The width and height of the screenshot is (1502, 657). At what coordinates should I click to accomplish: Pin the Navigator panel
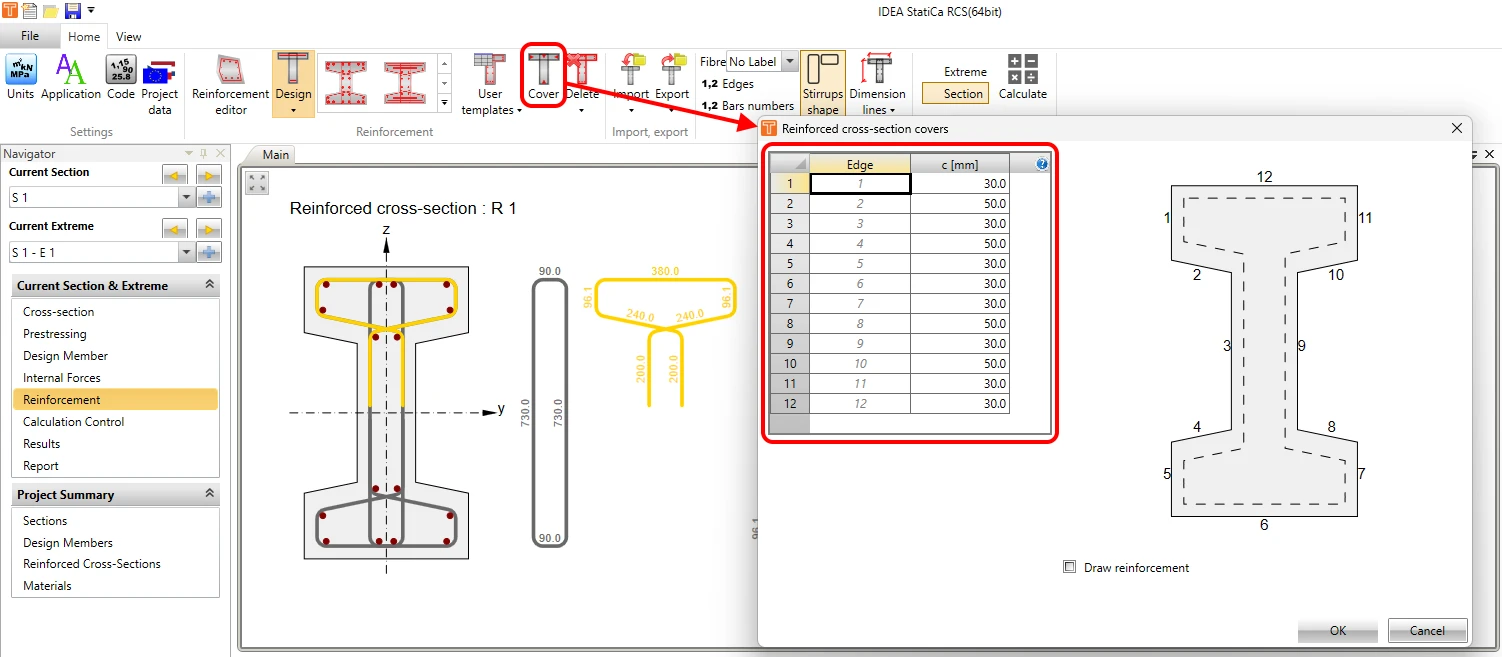pos(204,153)
